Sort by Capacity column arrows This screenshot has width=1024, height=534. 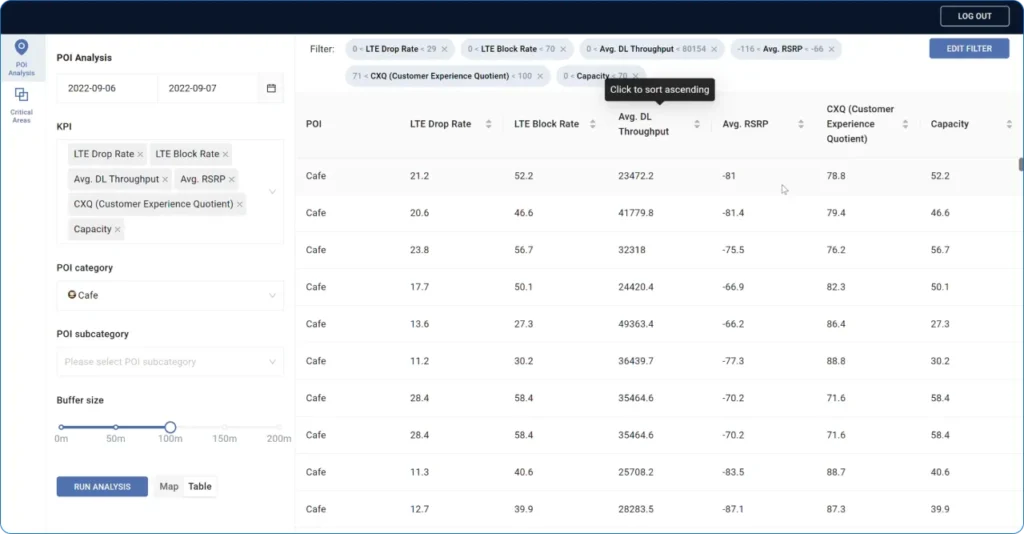(1009, 124)
